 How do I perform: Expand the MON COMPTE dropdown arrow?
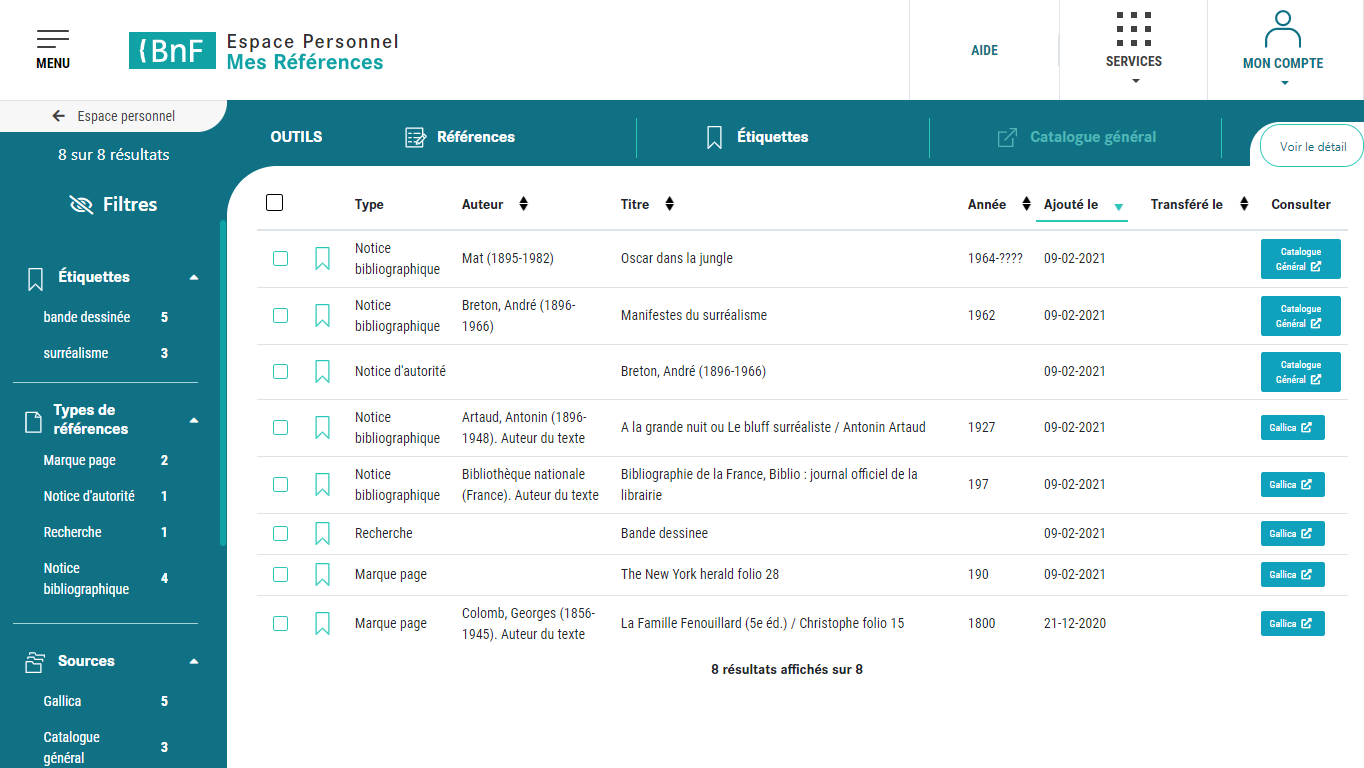[x=1284, y=83]
